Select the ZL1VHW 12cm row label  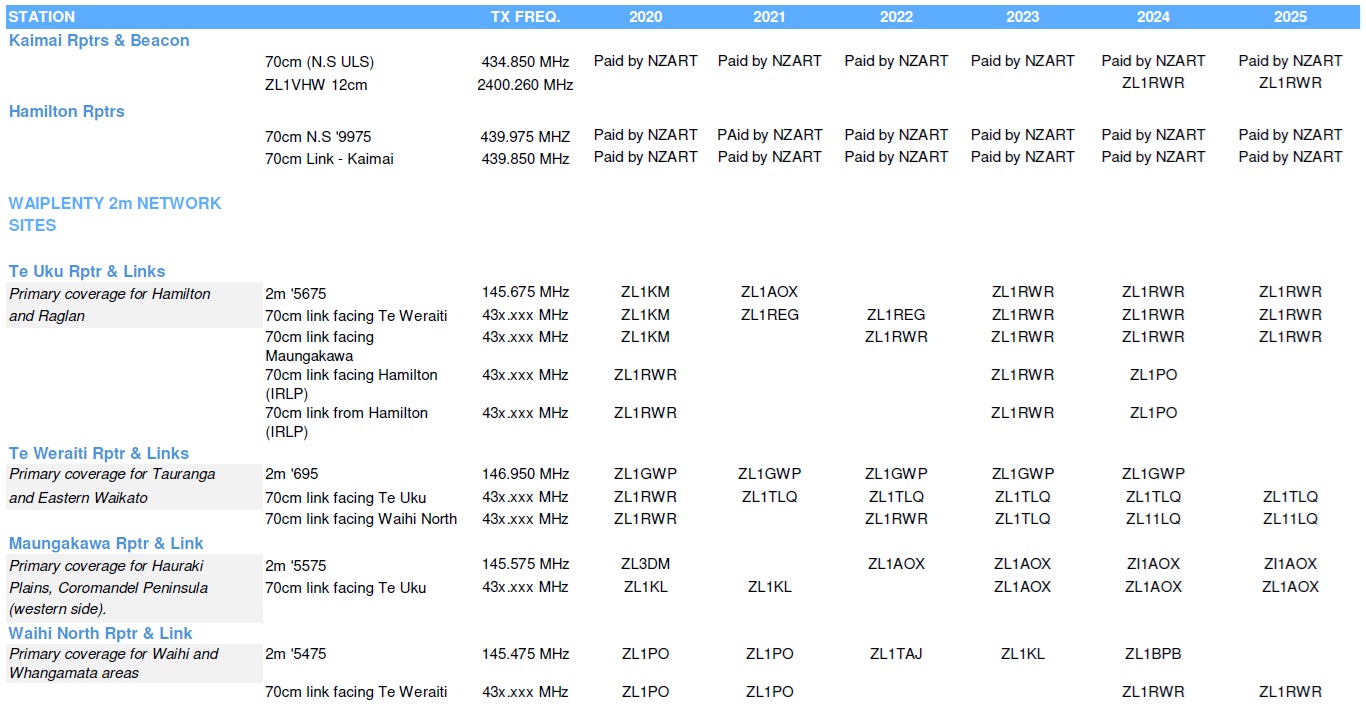coord(316,85)
